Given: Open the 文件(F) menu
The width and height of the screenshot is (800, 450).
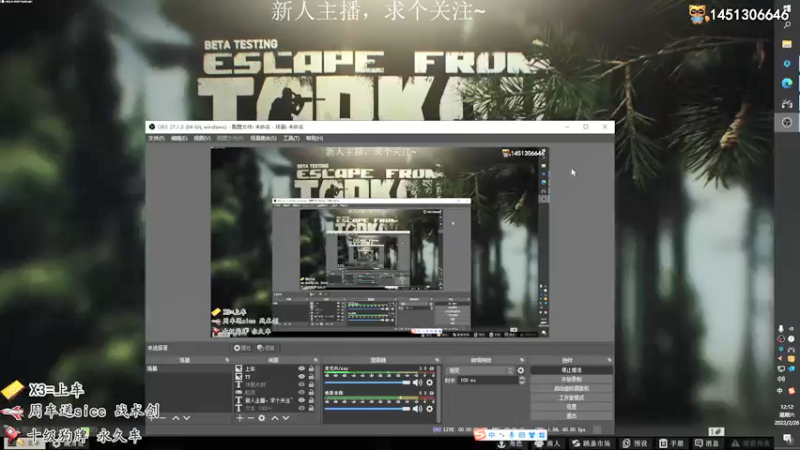Looking at the screenshot, I should (x=156, y=138).
